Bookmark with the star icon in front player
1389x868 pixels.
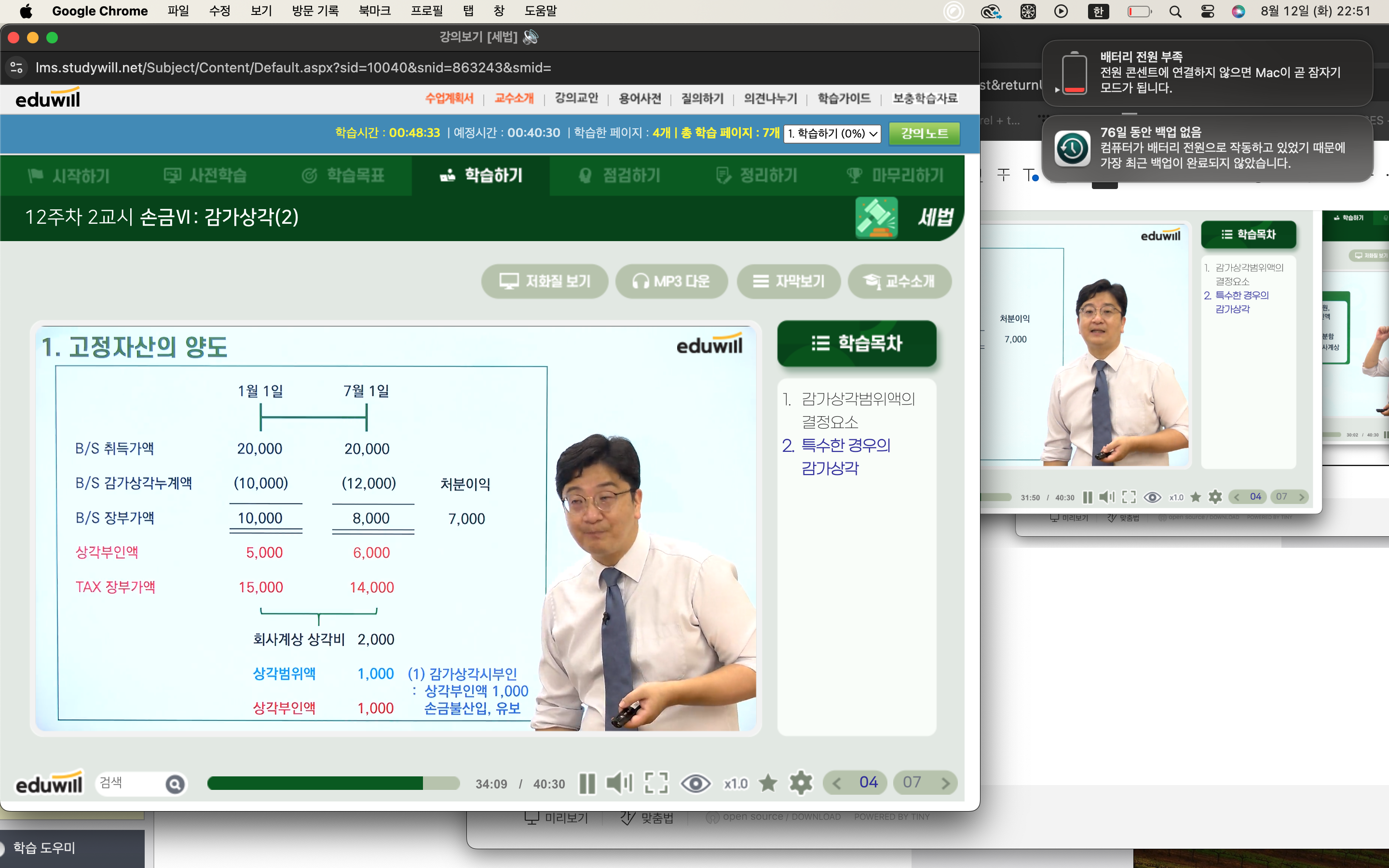pos(768,783)
